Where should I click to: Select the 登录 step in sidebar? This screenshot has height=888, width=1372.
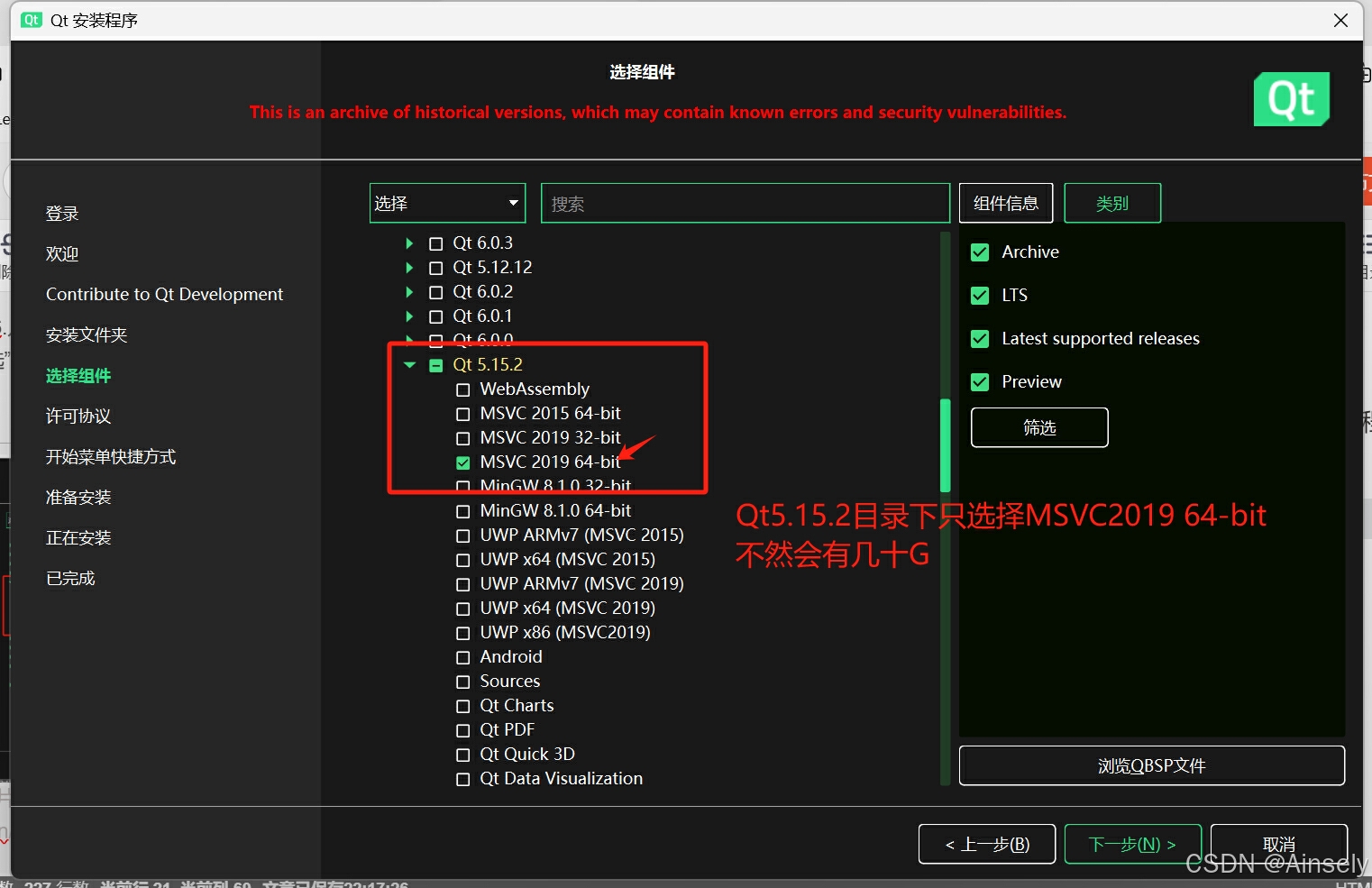pyautogui.click(x=62, y=214)
